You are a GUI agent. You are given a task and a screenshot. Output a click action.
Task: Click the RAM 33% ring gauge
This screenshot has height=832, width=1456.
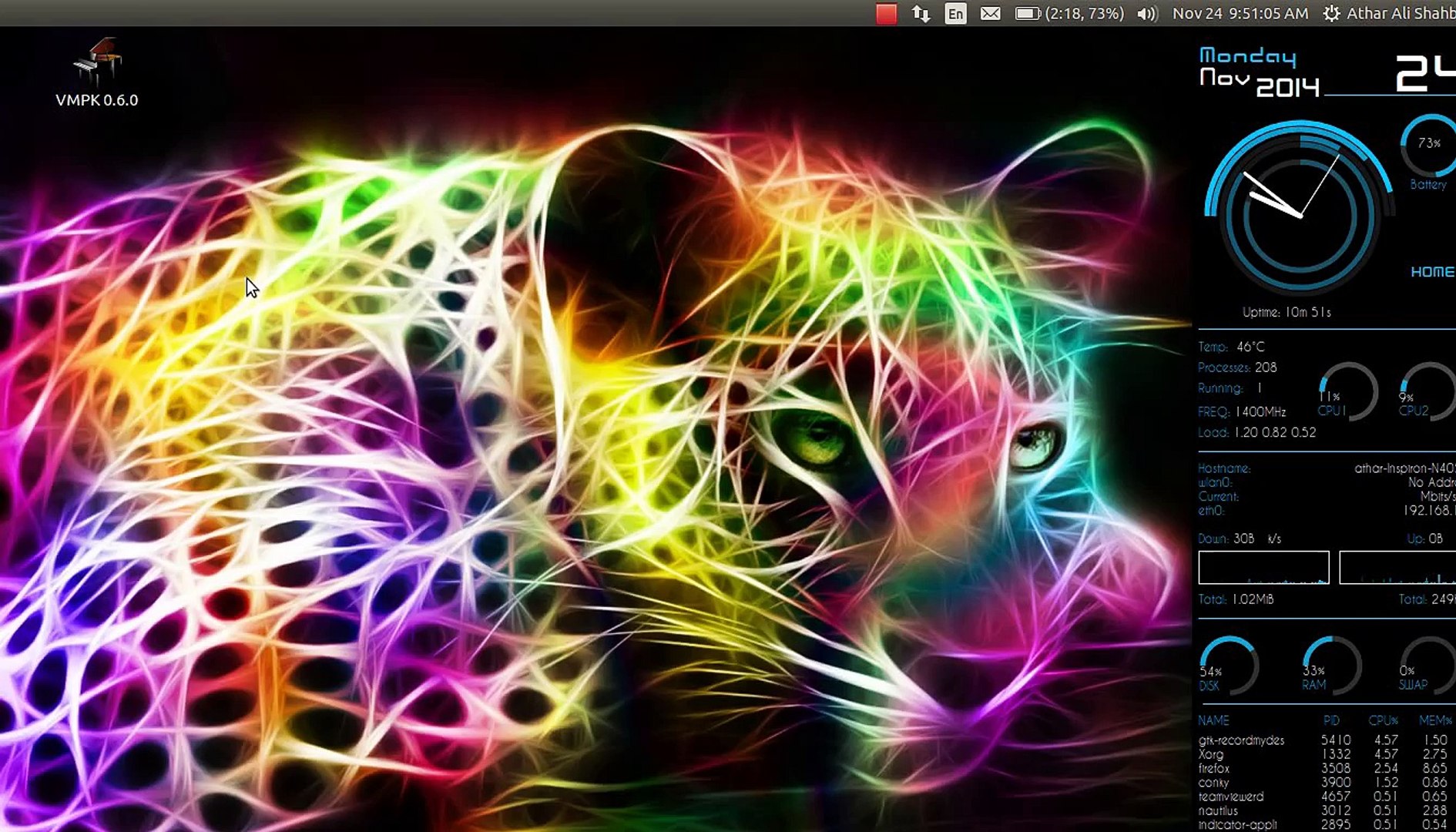[x=1330, y=666]
